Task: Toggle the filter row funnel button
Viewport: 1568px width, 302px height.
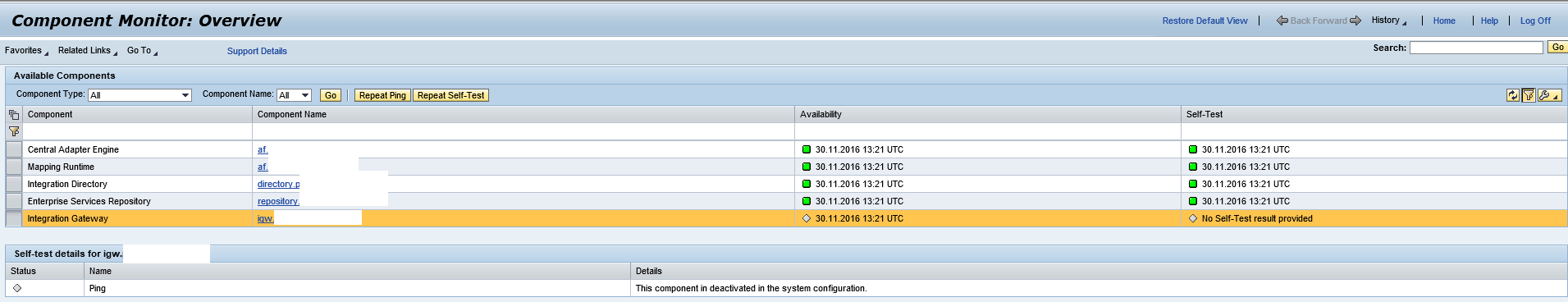Action: pyautogui.click(x=1528, y=95)
